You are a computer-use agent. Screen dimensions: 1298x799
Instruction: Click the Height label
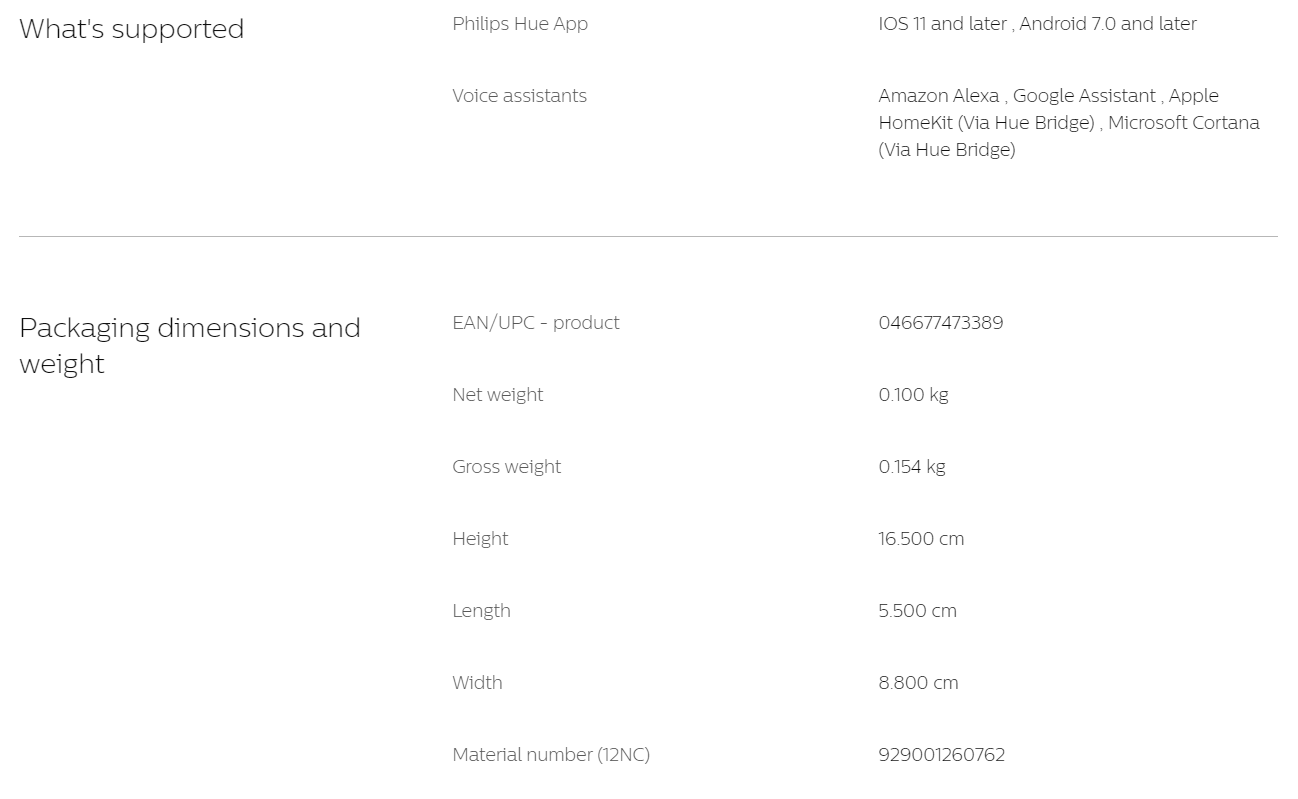pyautogui.click(x=480, y=539)
